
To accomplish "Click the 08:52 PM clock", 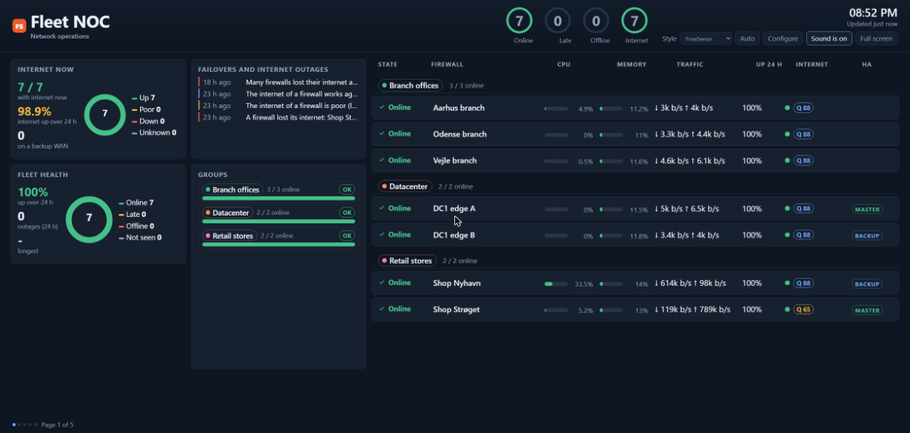I will click(873, 13).
